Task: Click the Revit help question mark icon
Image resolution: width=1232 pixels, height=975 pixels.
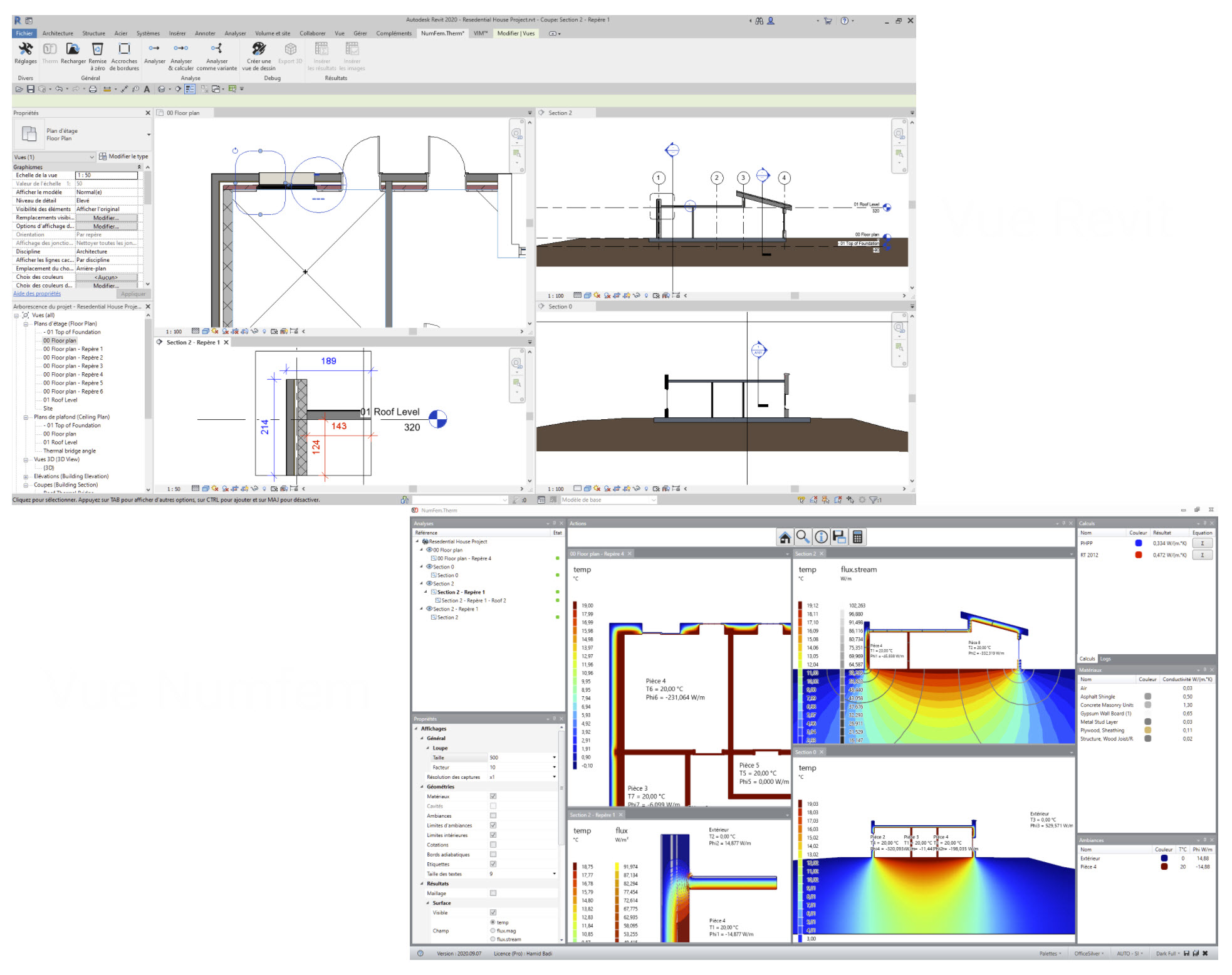Action: coord(844,21)
